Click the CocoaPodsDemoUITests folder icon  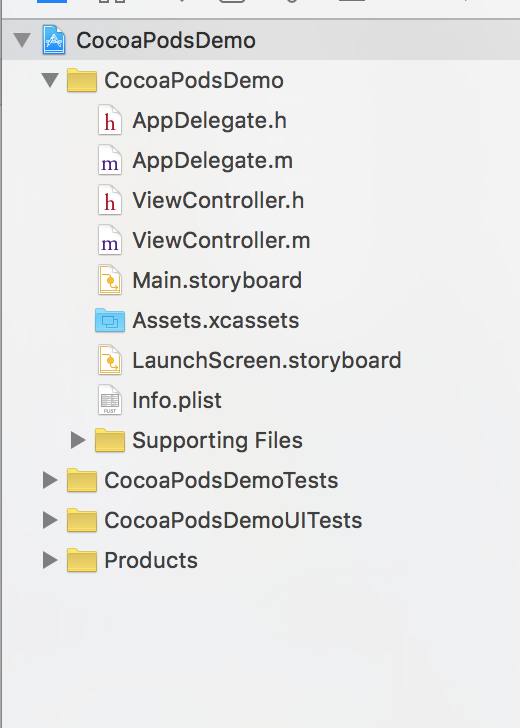82,520
